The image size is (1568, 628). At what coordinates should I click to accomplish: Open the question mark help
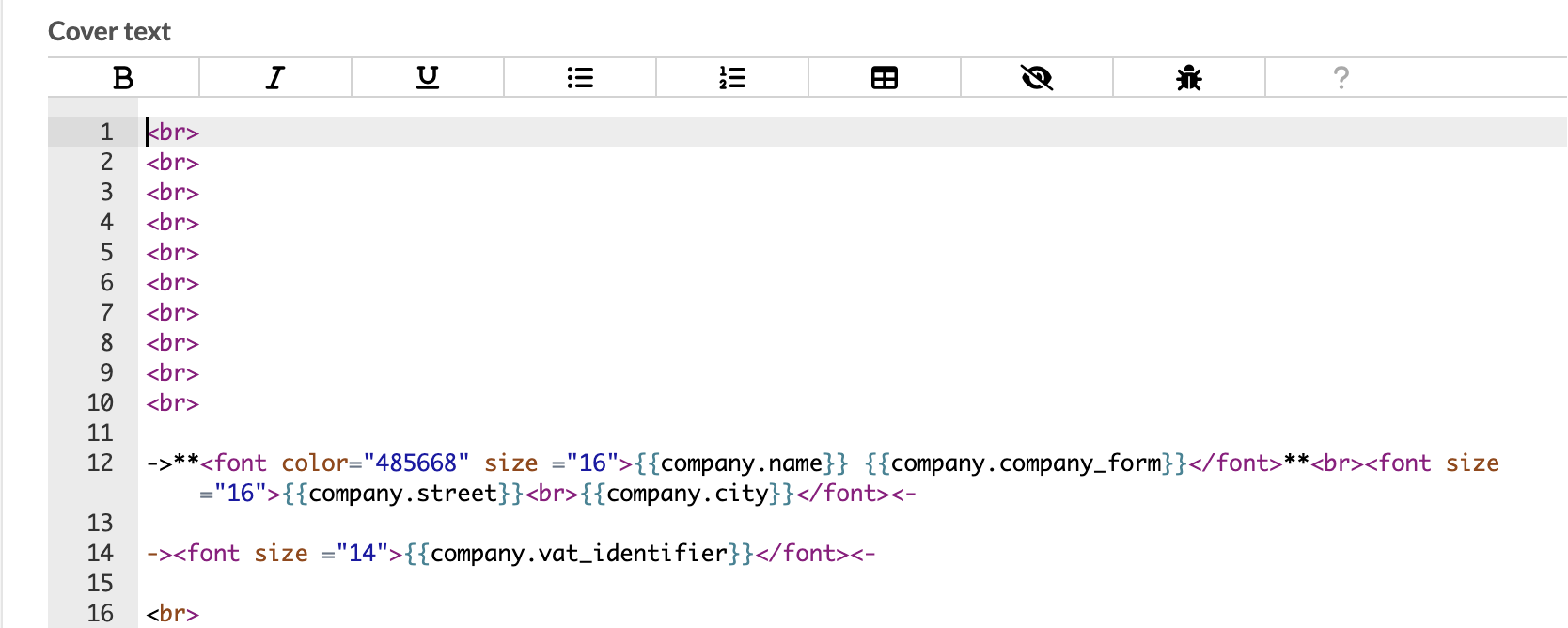[1341, 77]
